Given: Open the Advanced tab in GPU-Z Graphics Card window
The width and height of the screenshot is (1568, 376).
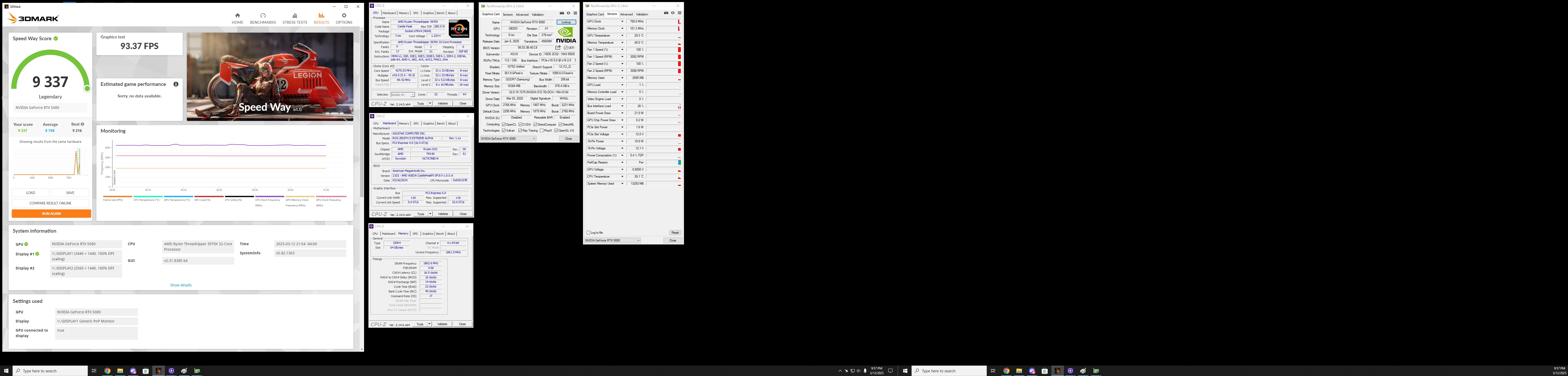Looking at the screenshot, I should (522, 15).
